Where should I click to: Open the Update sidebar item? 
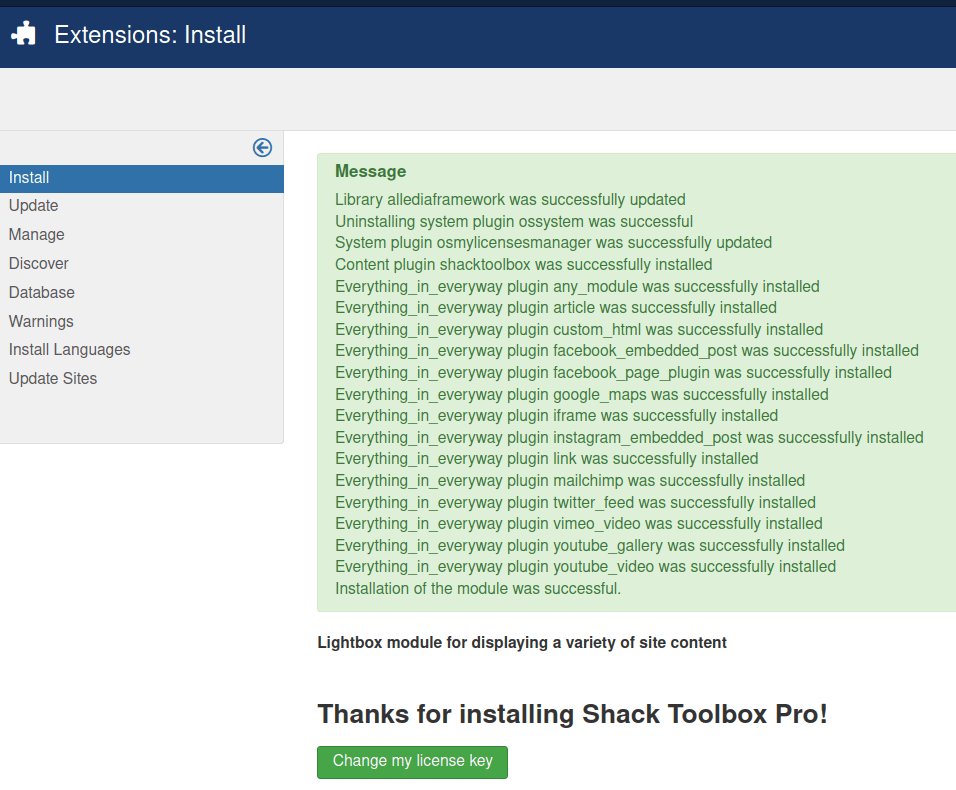(x=34, y=206)
